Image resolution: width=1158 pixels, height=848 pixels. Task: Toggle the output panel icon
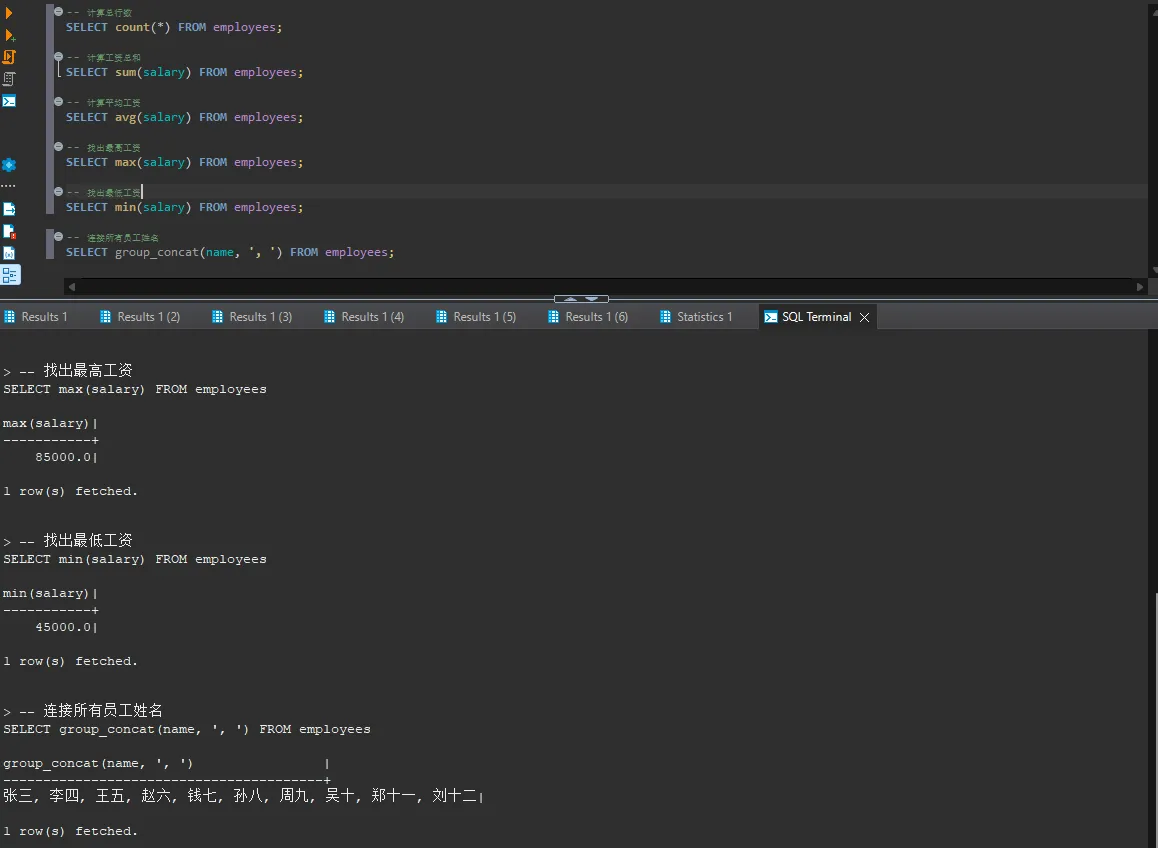(9, 209)
